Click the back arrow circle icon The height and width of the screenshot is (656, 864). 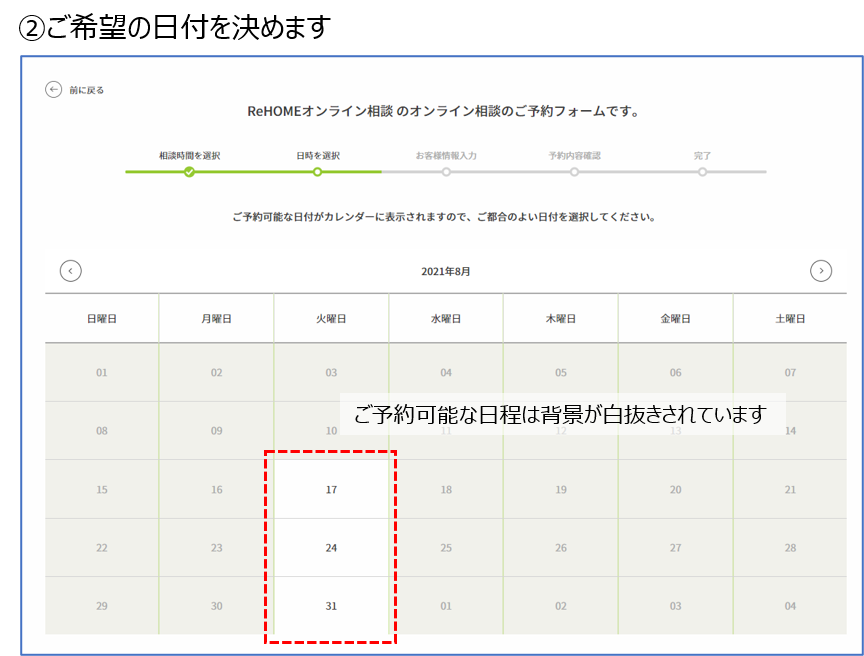54,90
